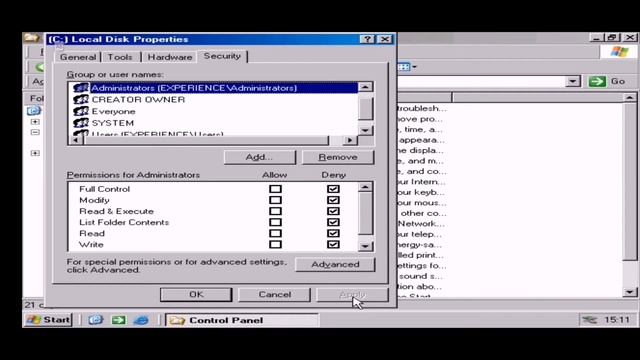640x360 pixels.
Task: Untick Deny for Read & Execute
Action: [x=333, y=211]
